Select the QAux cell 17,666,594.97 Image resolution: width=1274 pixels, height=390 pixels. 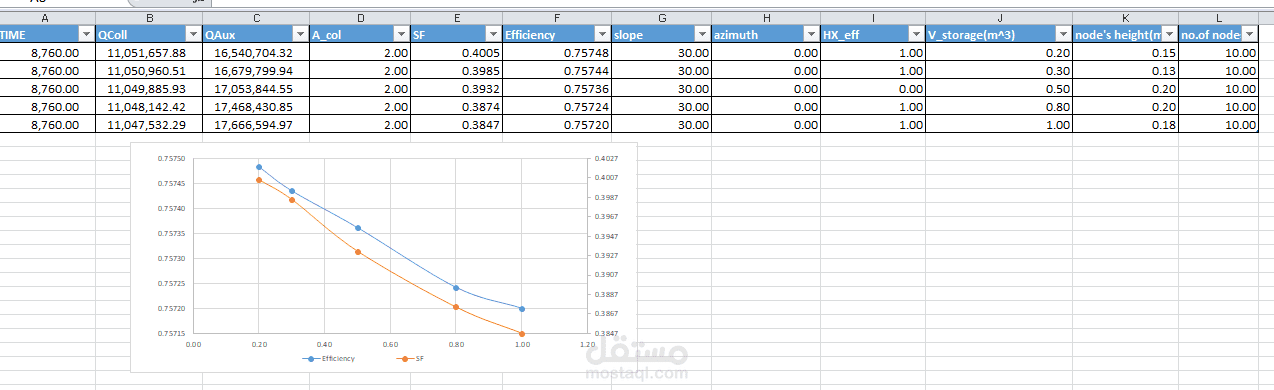point(256,124)
